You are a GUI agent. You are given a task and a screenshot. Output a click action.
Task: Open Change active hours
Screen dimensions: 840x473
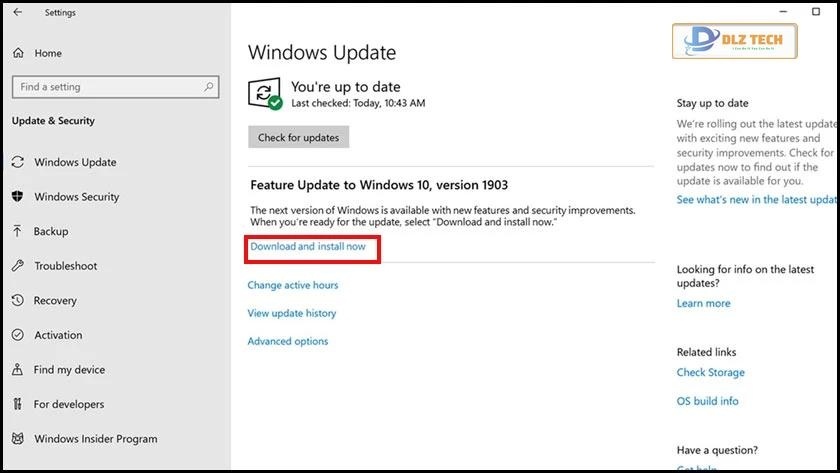[293, 285]
